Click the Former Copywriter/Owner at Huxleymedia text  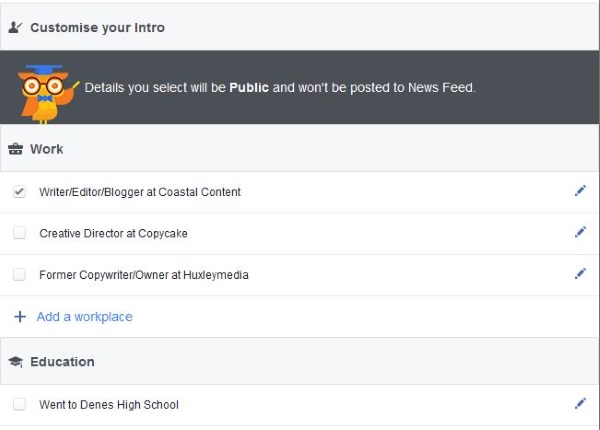pos(144,274)
